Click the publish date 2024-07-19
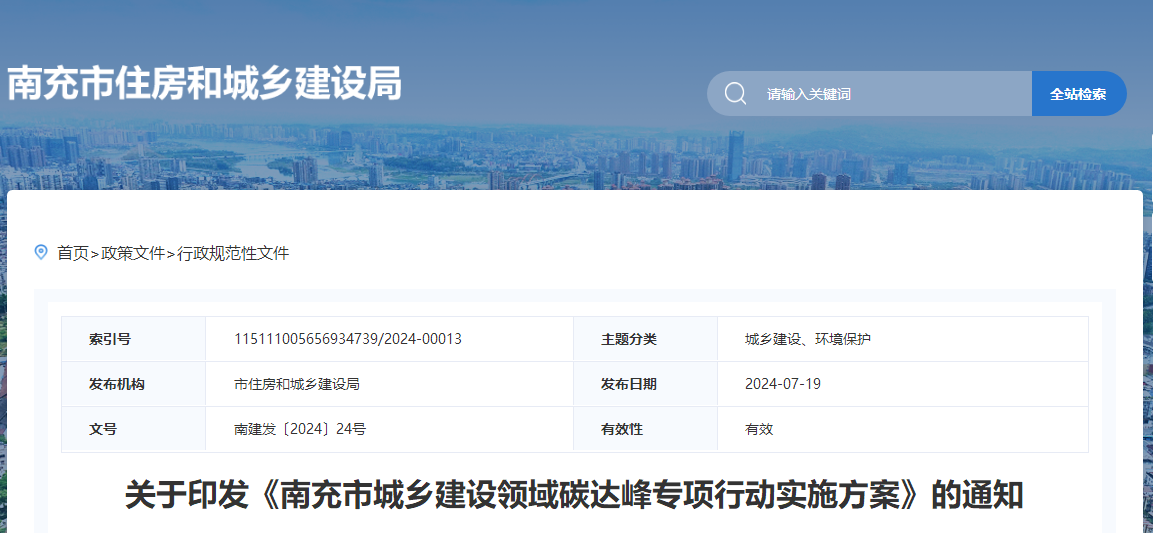 782,384
